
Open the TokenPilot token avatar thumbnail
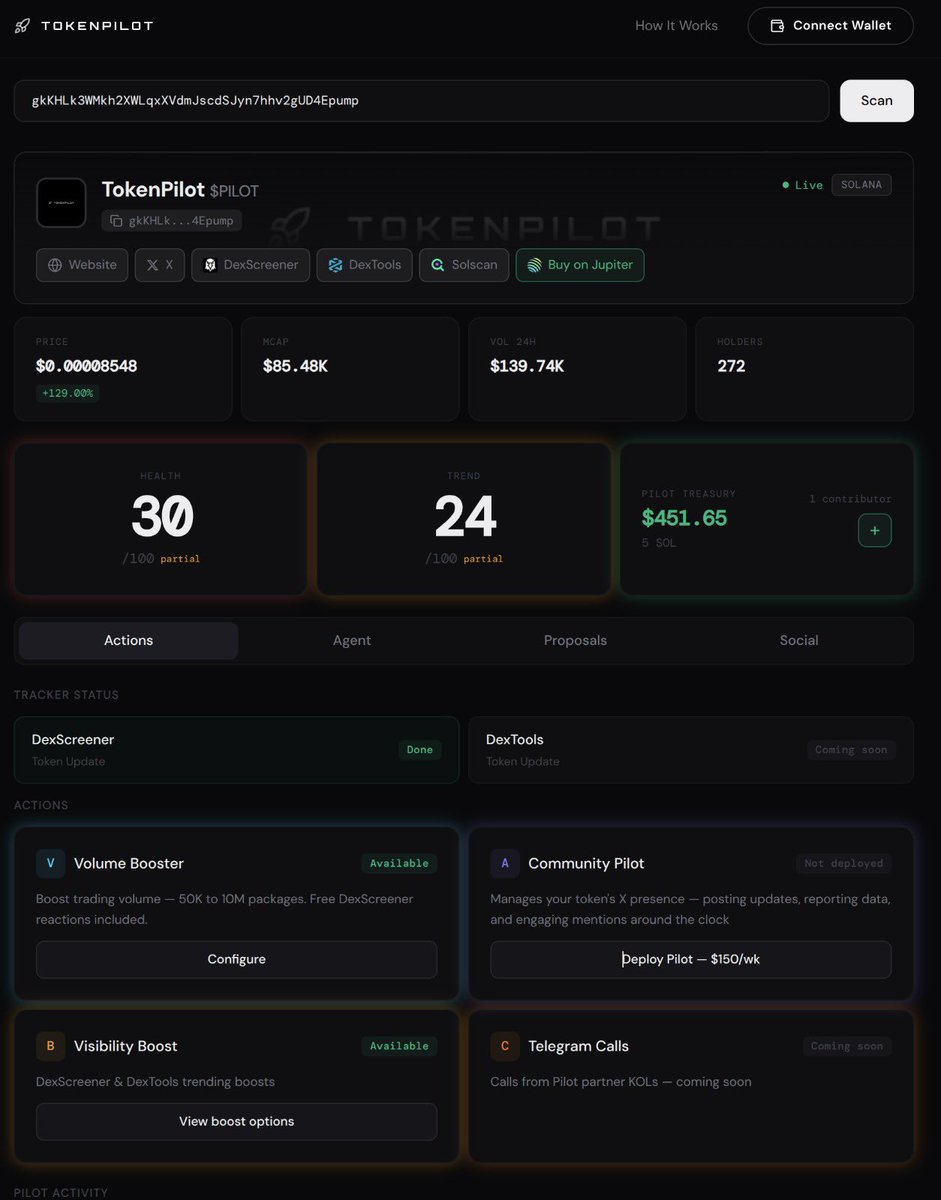[61, 203]
